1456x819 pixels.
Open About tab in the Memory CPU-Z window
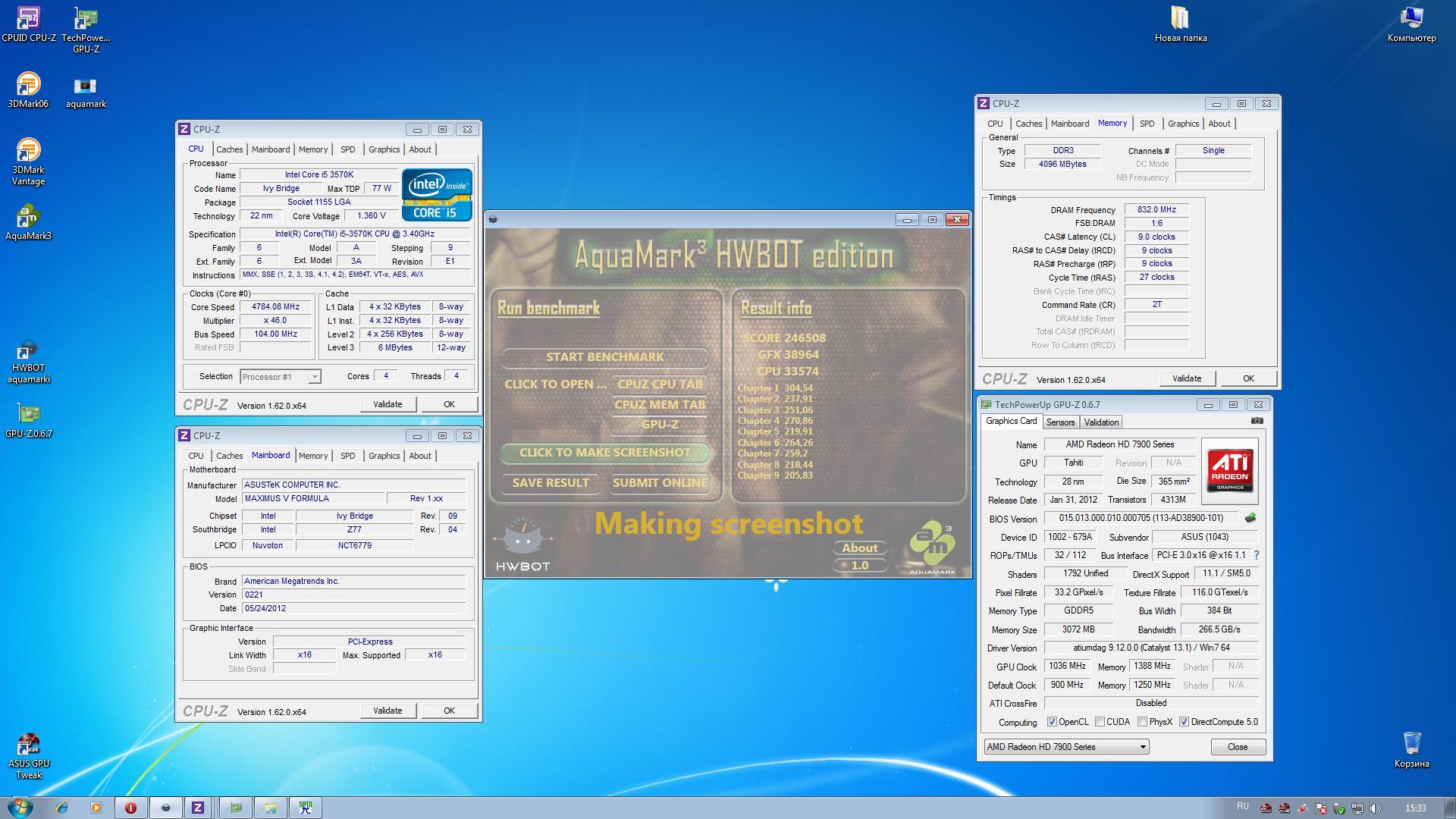(1219, 124)
